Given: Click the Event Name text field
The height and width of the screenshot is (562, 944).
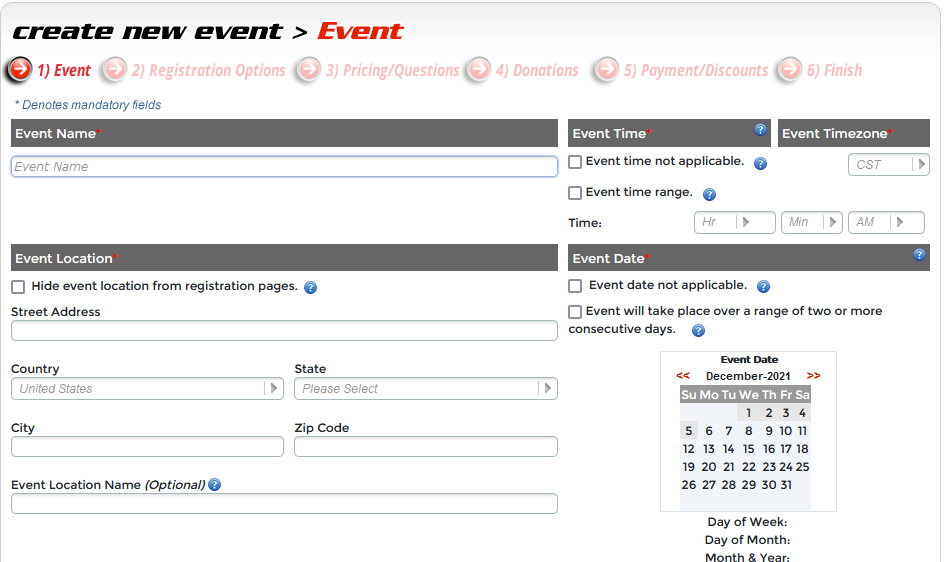Looking at the screenshot, I should coord(284,167).
